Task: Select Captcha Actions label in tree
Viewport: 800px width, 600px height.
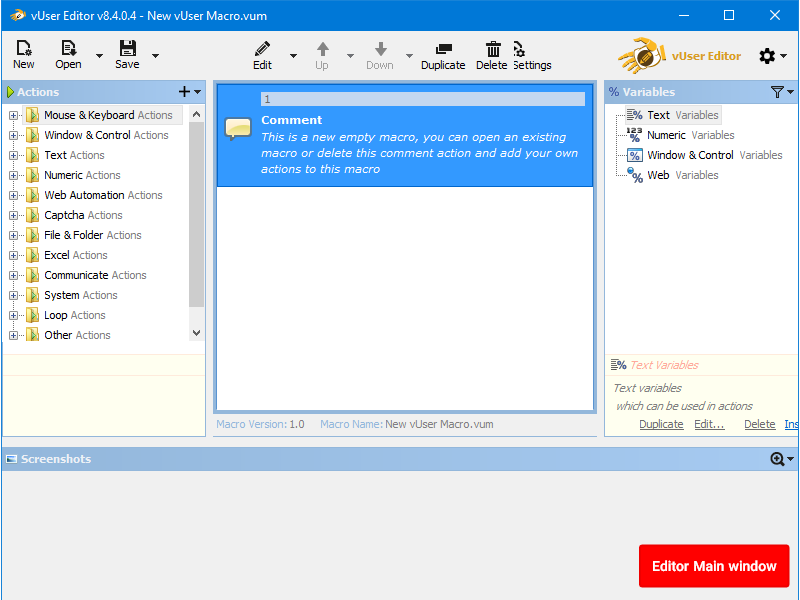Action: [x=83, y=215]
